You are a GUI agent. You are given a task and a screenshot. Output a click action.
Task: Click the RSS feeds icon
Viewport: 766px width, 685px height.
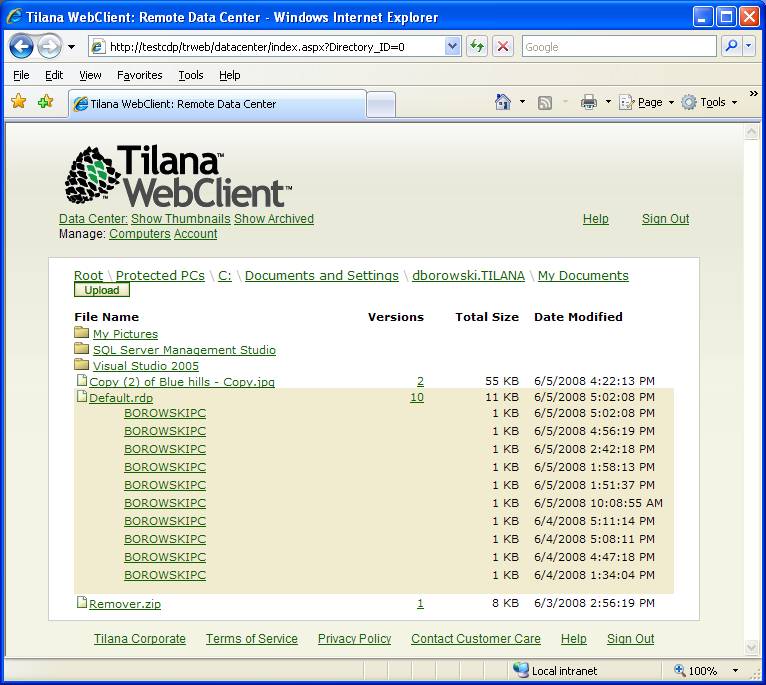(545, 103)
